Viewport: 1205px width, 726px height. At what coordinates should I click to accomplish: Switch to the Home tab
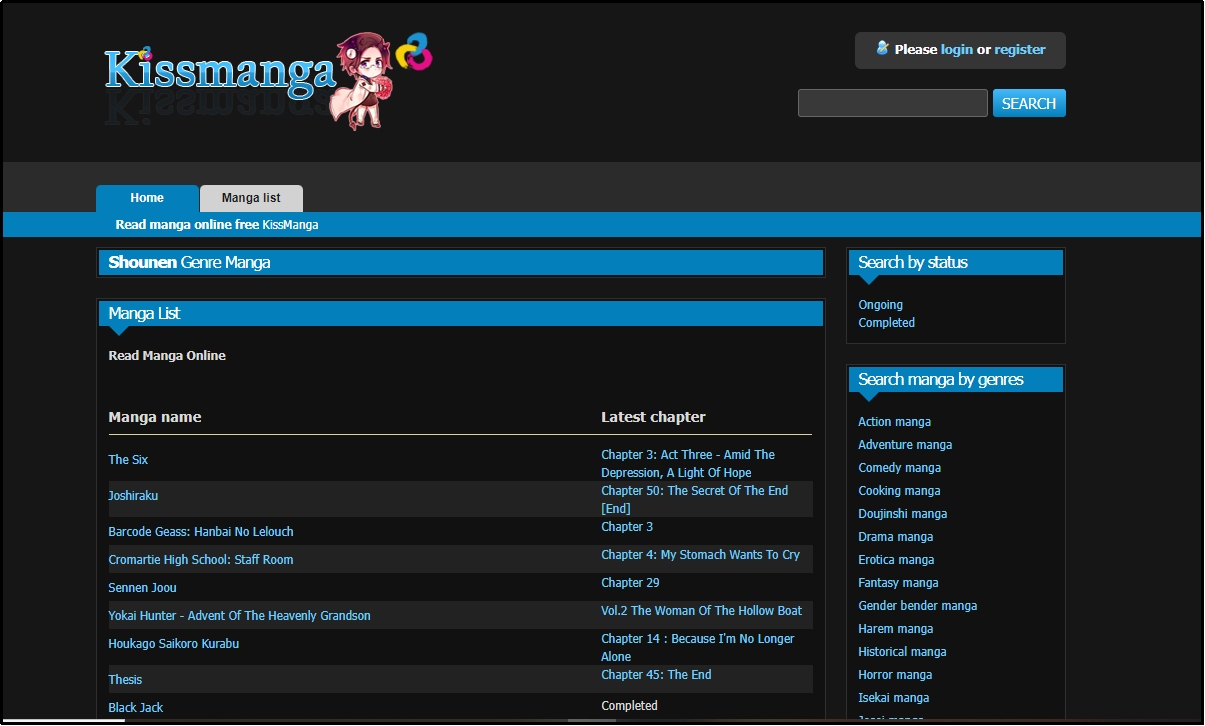tap(147, 198)
